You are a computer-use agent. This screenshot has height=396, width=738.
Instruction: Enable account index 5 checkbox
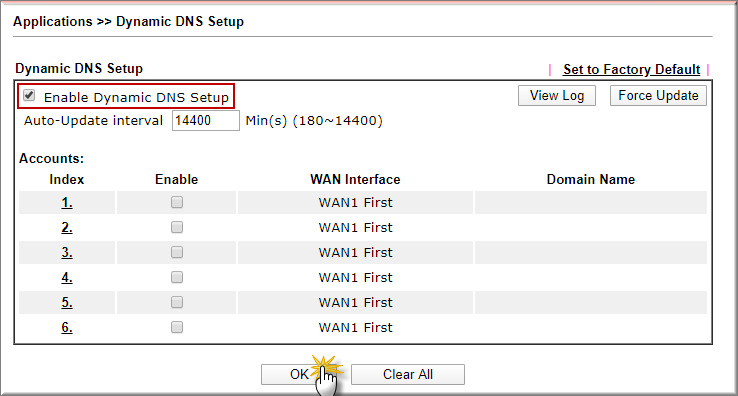tap(177, 302)
